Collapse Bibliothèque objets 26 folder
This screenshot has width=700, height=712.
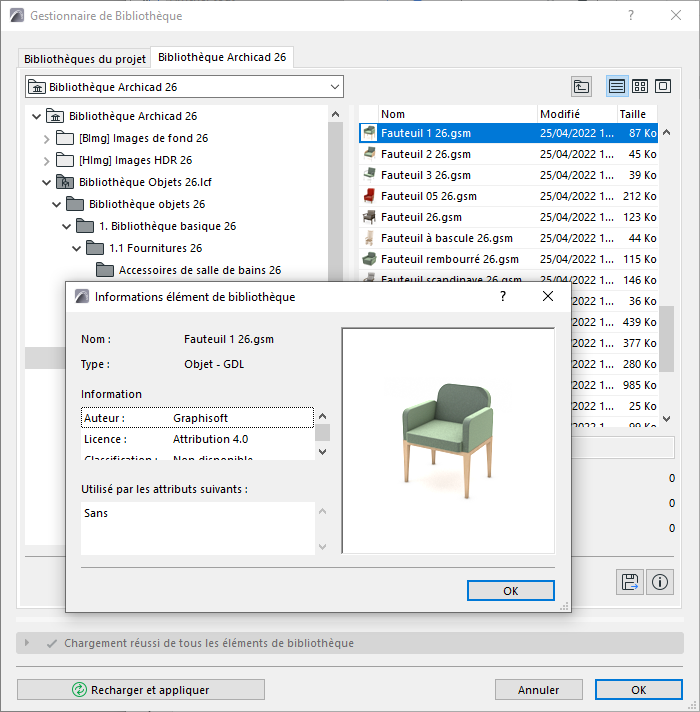point(56,204)
